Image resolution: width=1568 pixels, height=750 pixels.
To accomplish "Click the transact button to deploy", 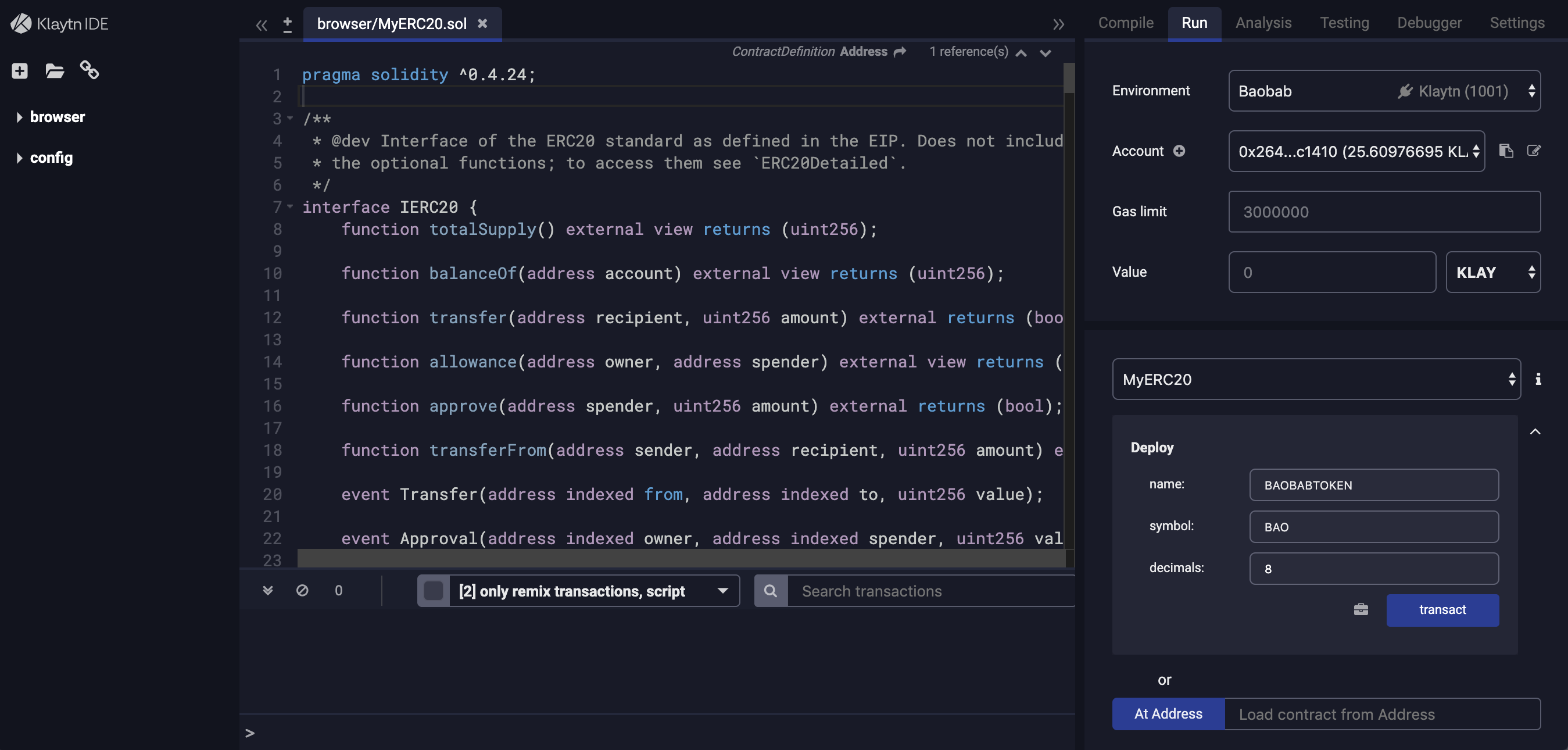I will point(1442,609).
